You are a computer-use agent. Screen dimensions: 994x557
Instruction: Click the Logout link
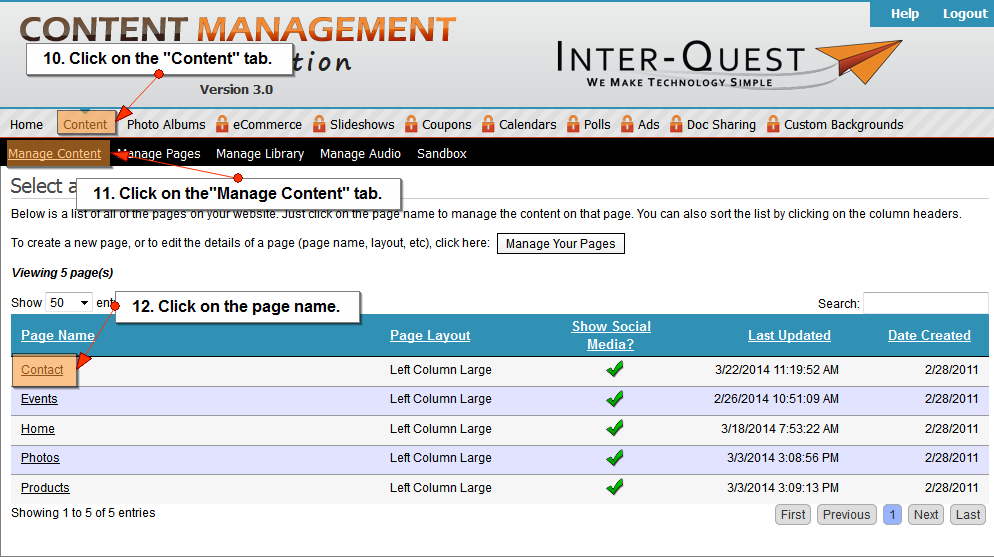pyautogui.click(x=964, y=14)
